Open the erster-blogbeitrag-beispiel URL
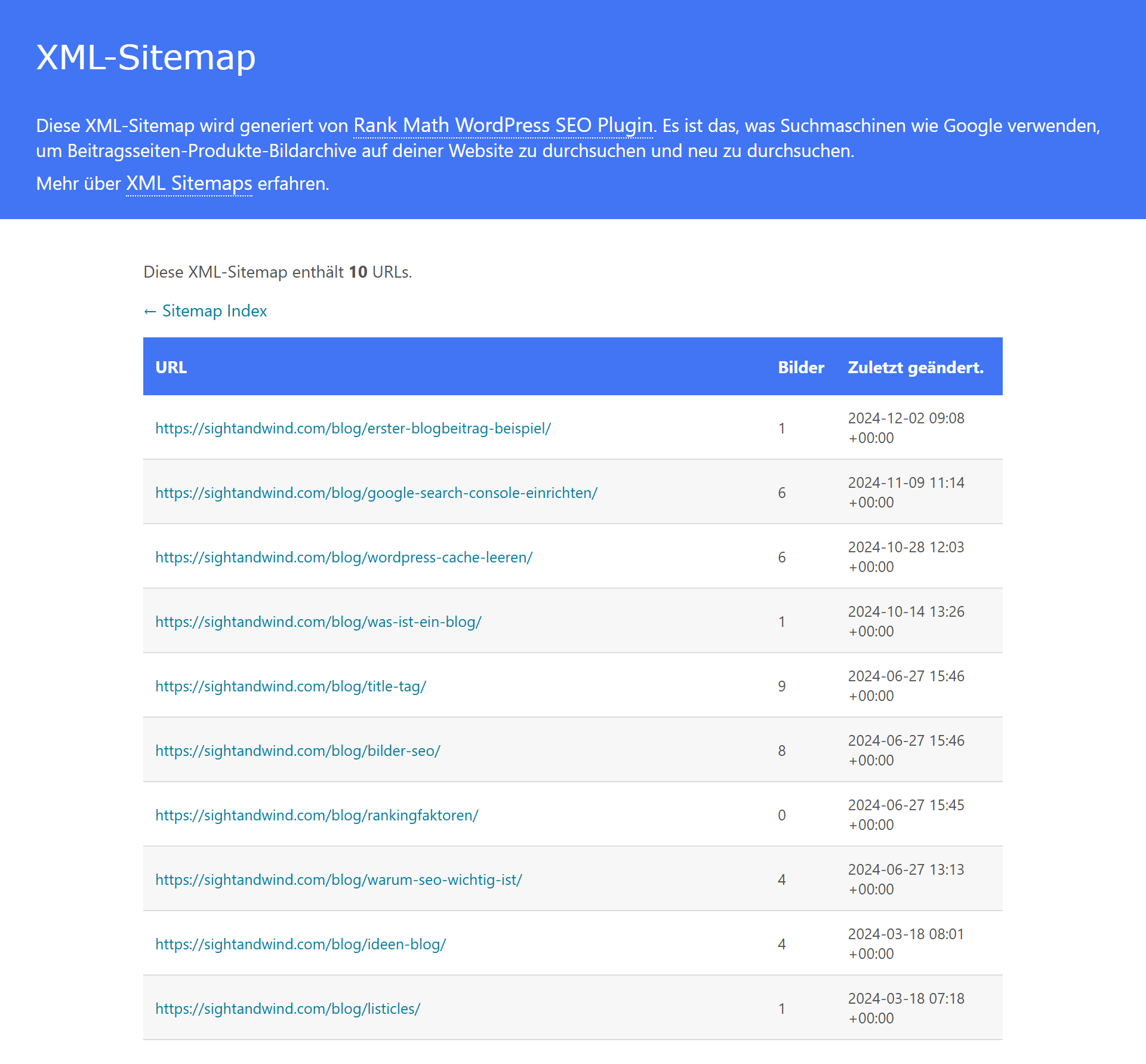This screenshot has width=1146, height=1064. pos(353,428)
